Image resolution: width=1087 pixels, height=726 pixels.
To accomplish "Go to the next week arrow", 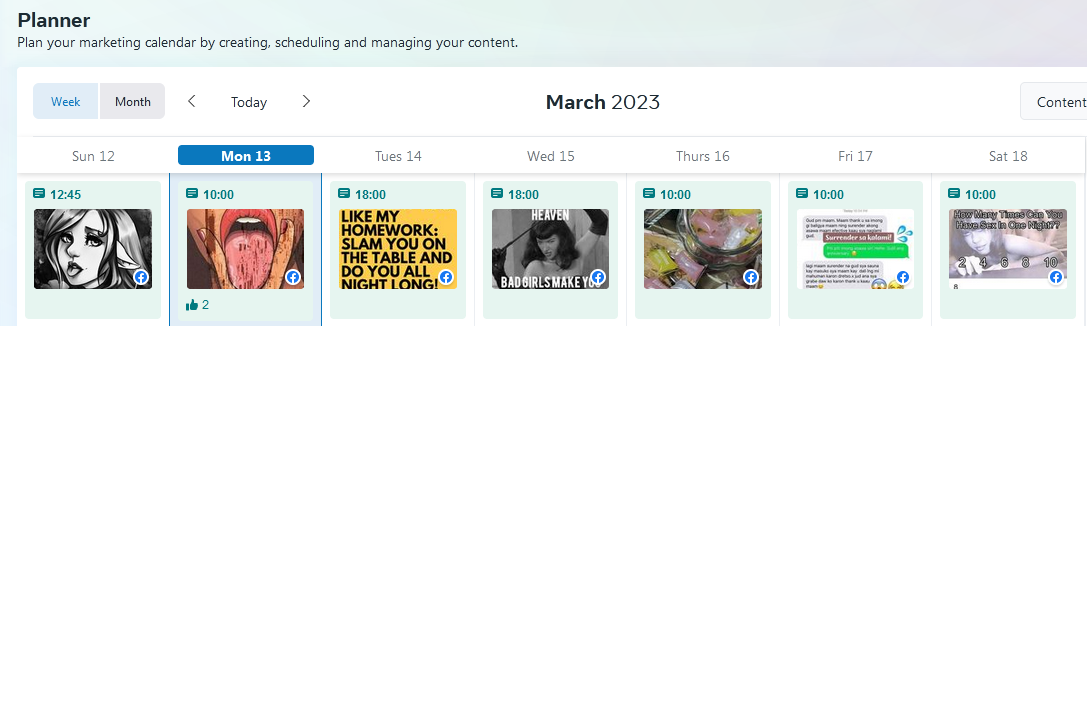I will pyautogui.click(x=306, y=101).
